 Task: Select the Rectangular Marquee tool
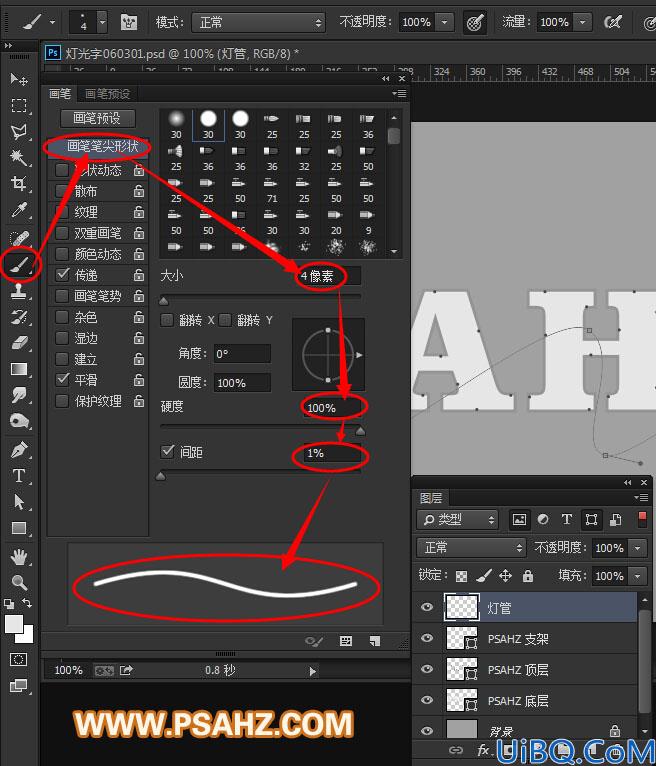19,105
